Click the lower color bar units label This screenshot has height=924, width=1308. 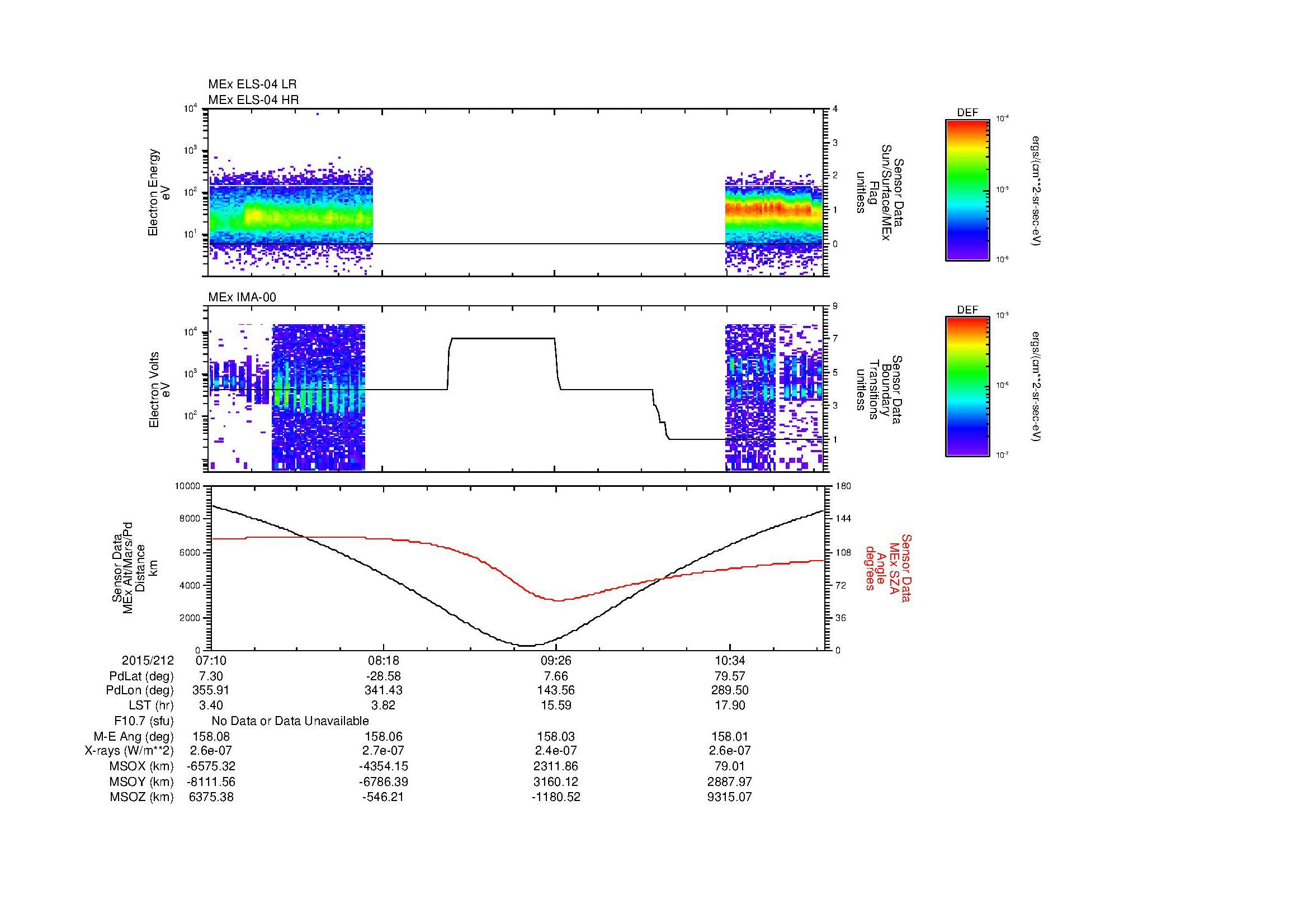pos(1035,387)
